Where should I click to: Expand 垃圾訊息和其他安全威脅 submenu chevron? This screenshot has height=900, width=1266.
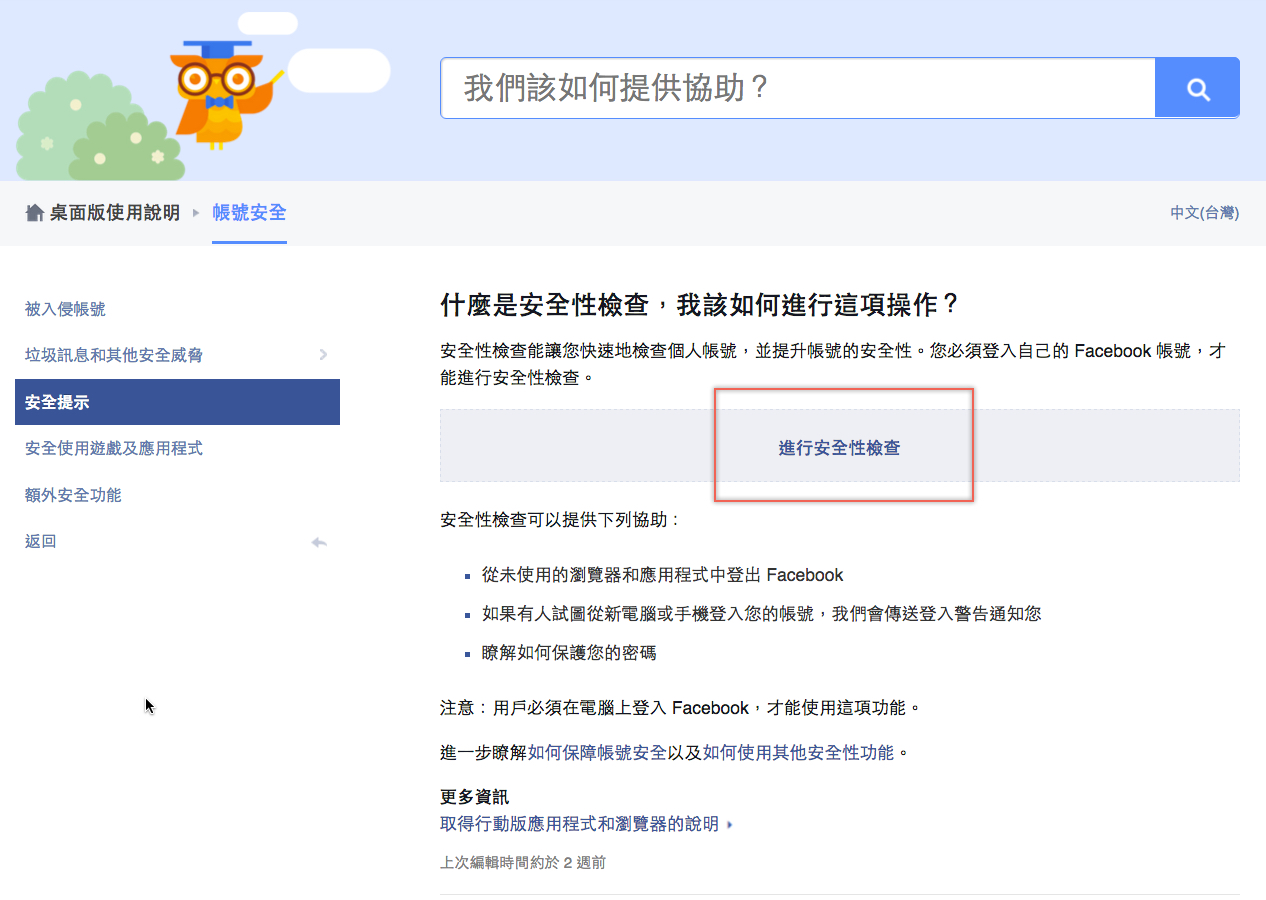coord(322,355)
